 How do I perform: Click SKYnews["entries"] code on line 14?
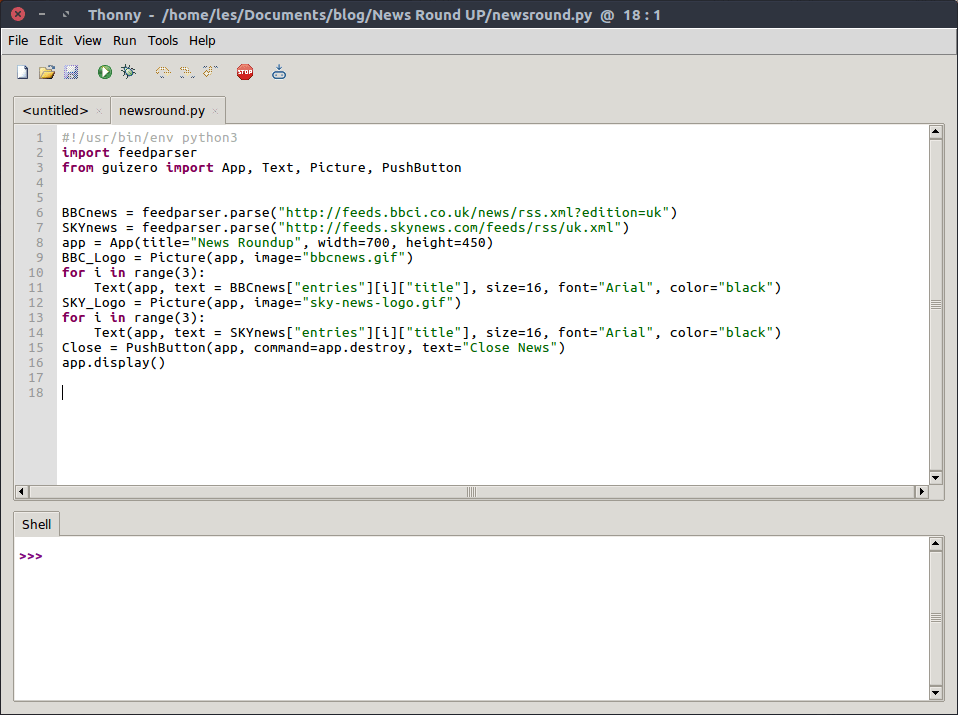[298, 332]
